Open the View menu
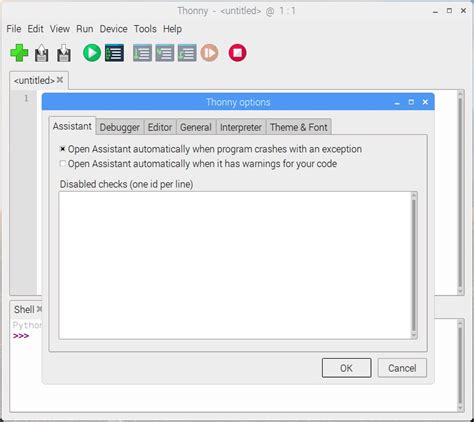The width and height of the screenshot is (474, 422). click(60, 29)
